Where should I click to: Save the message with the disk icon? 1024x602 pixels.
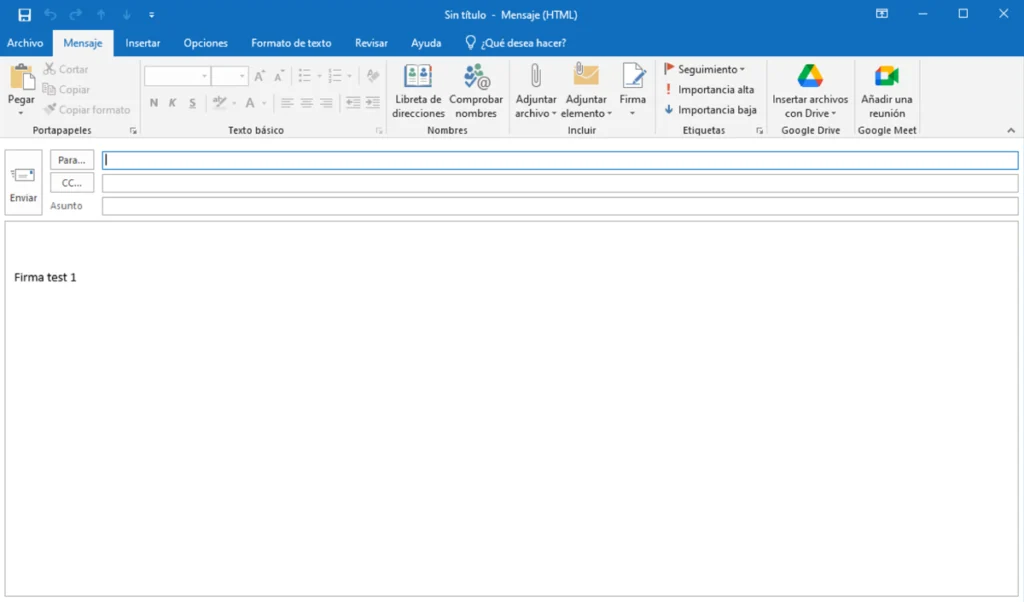(x=25, y=15)
